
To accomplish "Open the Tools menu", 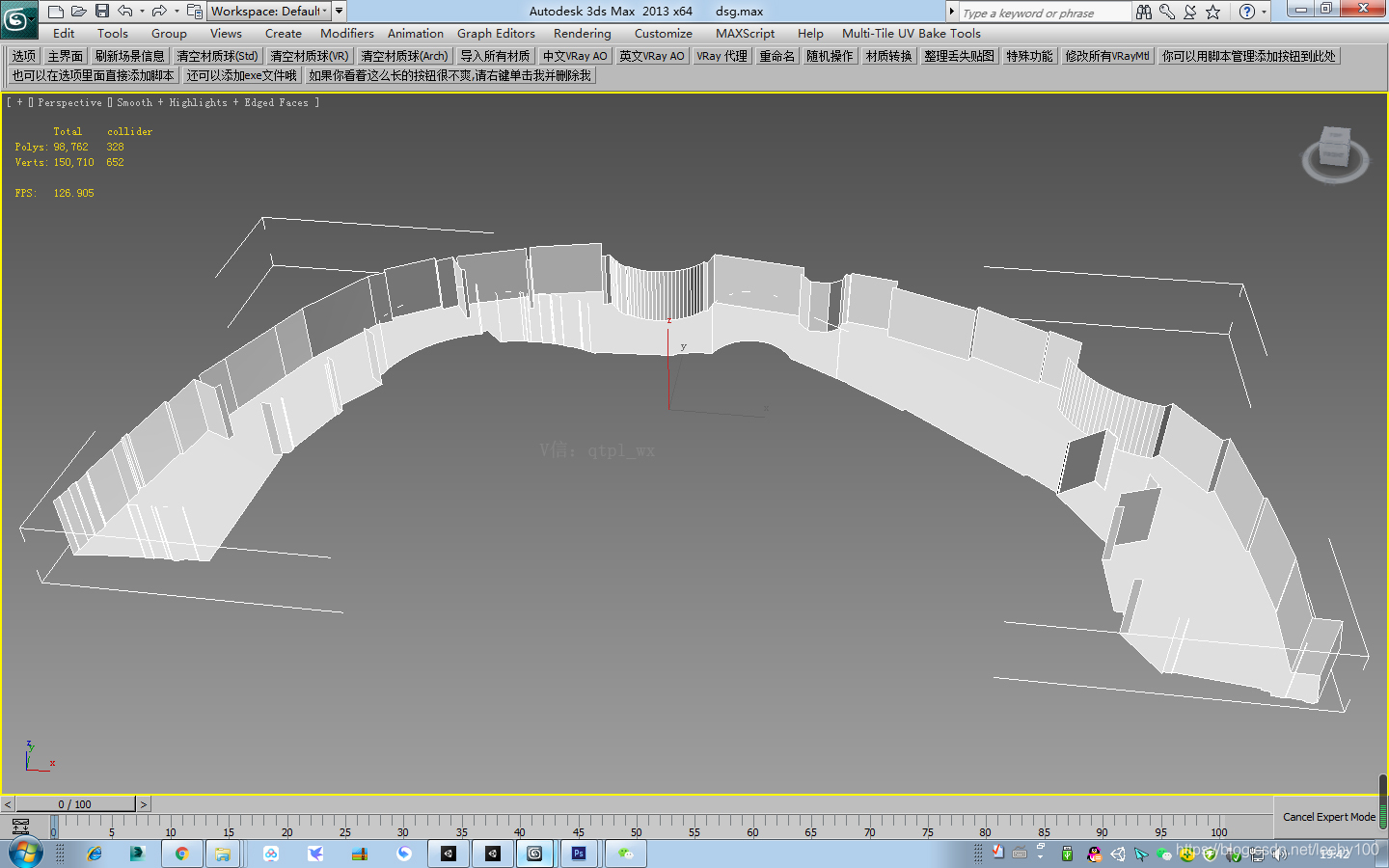I will [113, 34].
